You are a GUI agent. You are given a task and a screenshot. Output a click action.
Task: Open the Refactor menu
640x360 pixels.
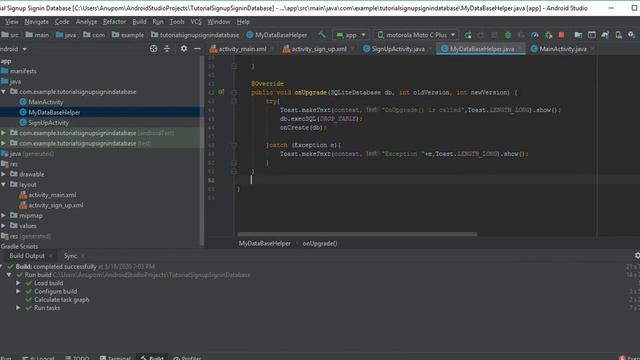(114, 22)
